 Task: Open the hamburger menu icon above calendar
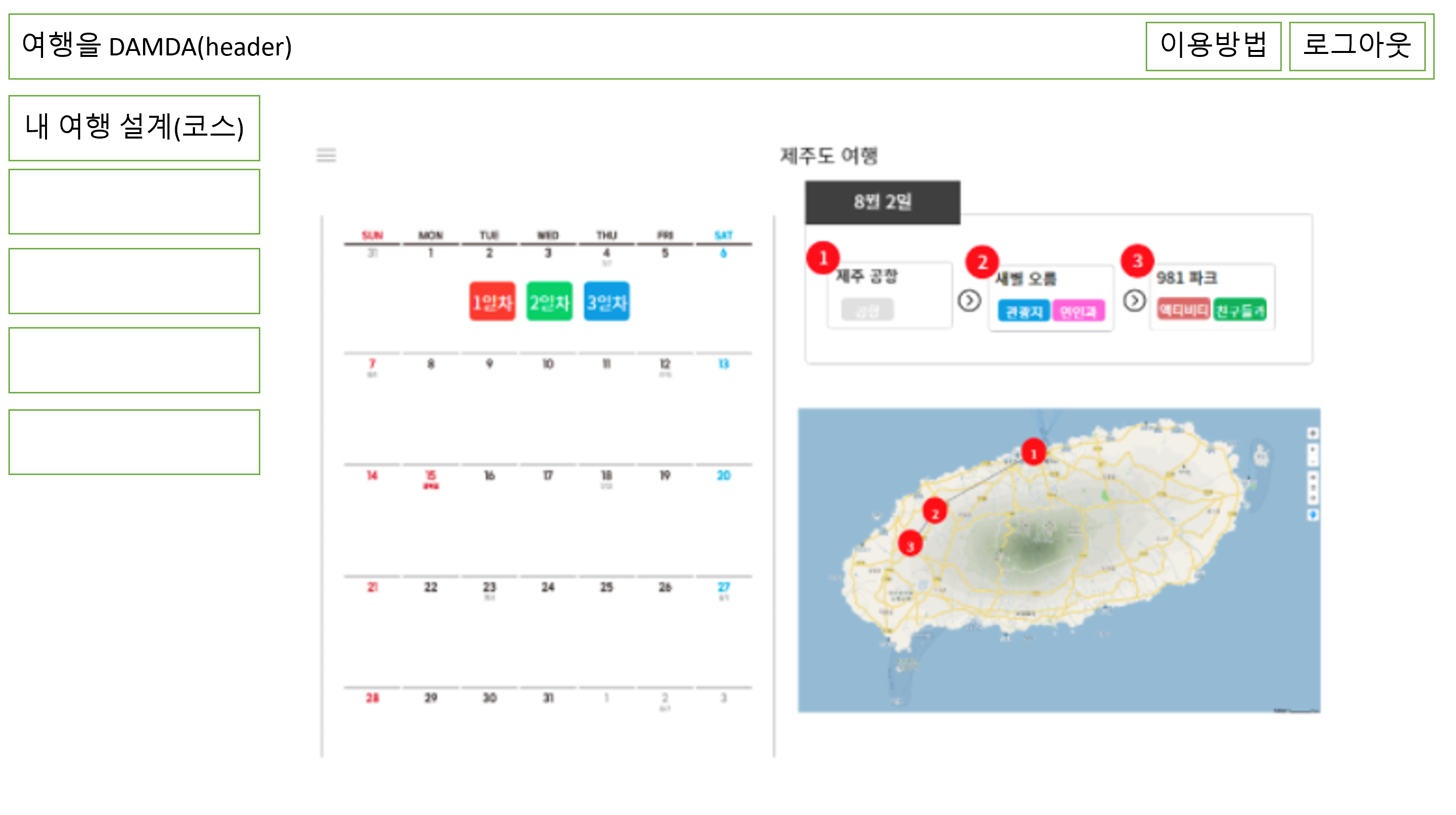click(326, 155)
